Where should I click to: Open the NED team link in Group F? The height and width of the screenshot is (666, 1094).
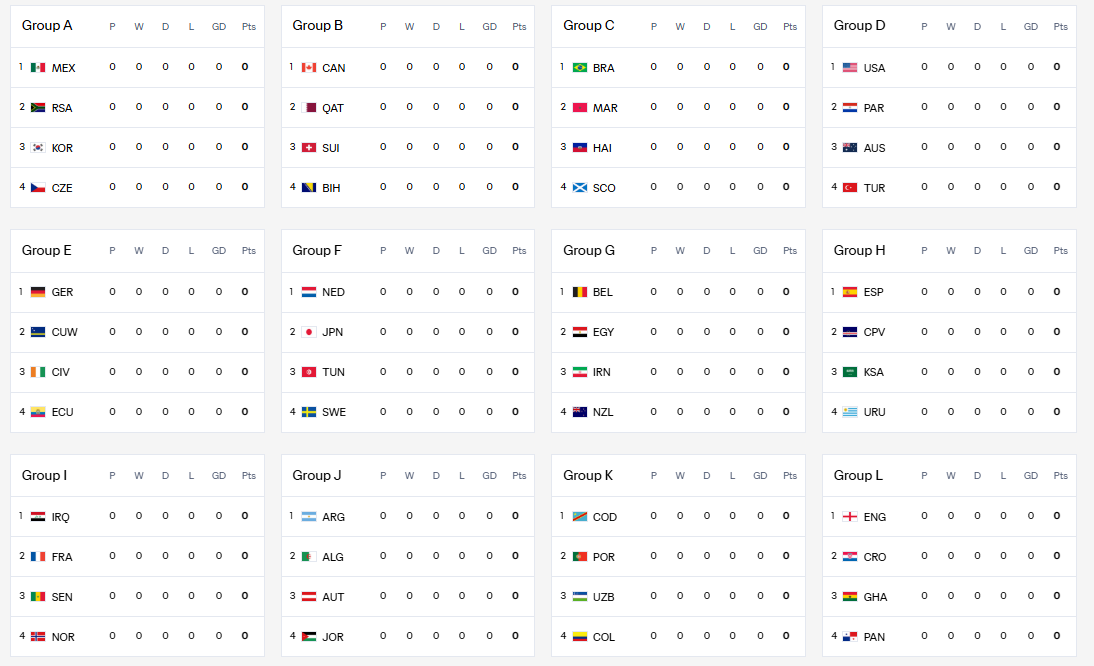click(x=333, y=292)
